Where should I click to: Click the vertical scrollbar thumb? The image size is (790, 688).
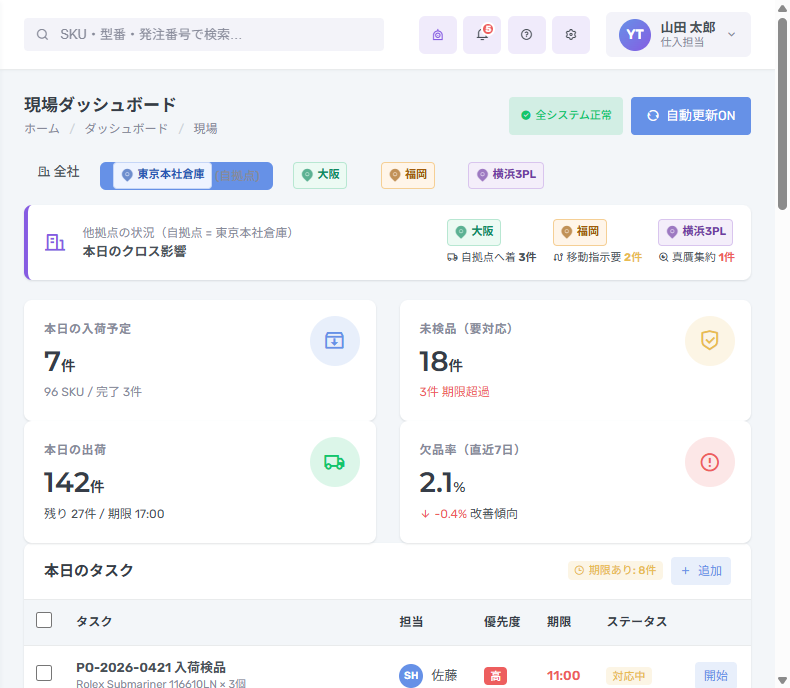click(x=782, y=114)
